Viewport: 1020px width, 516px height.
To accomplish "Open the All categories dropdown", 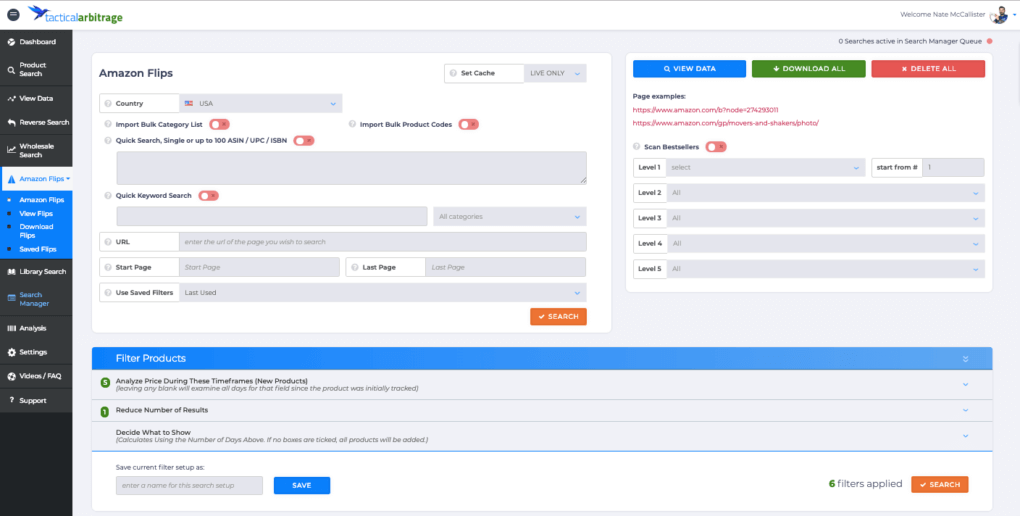I will [x=509, y=216].
